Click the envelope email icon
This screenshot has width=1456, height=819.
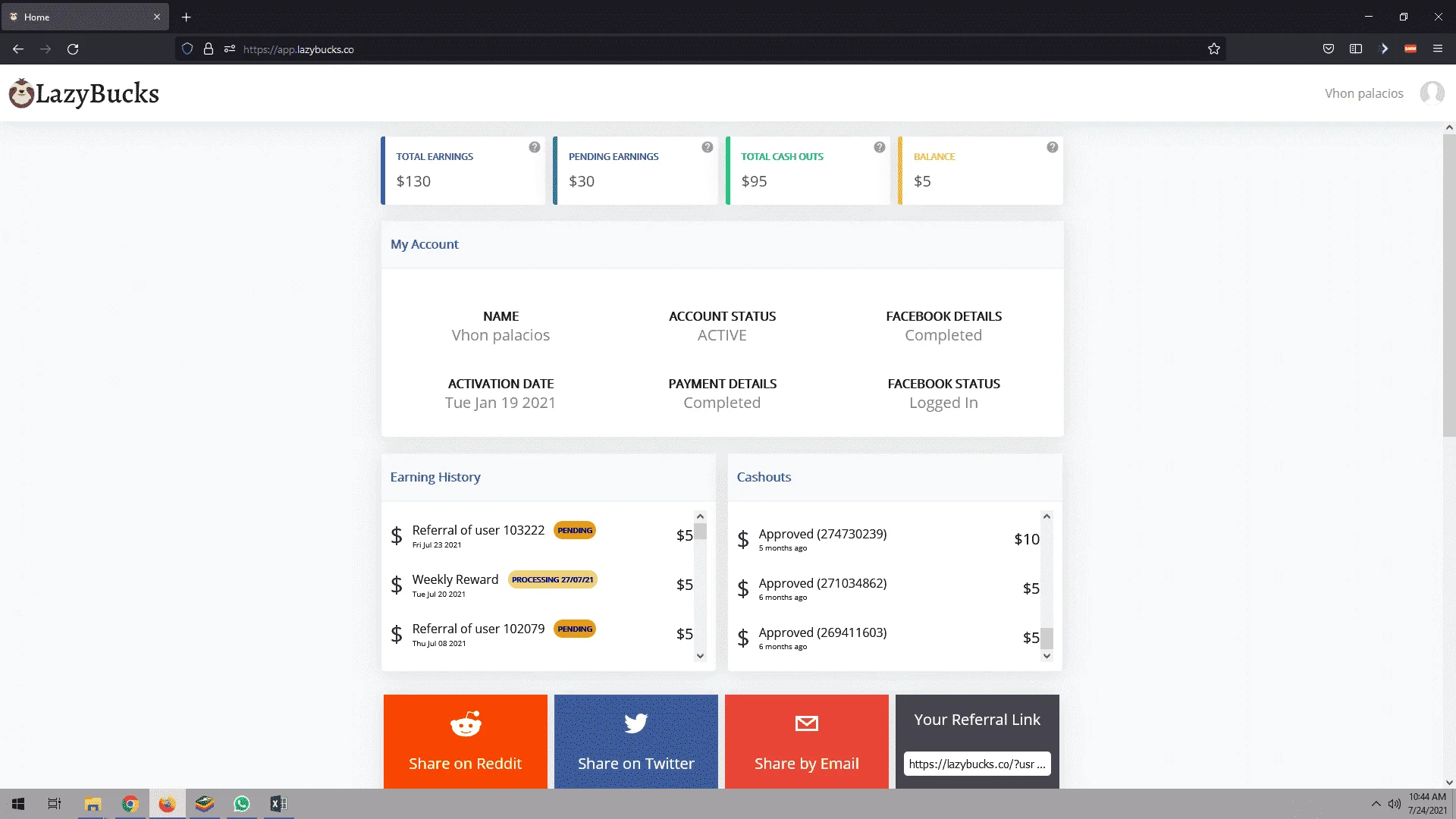(x=807, y=723)
